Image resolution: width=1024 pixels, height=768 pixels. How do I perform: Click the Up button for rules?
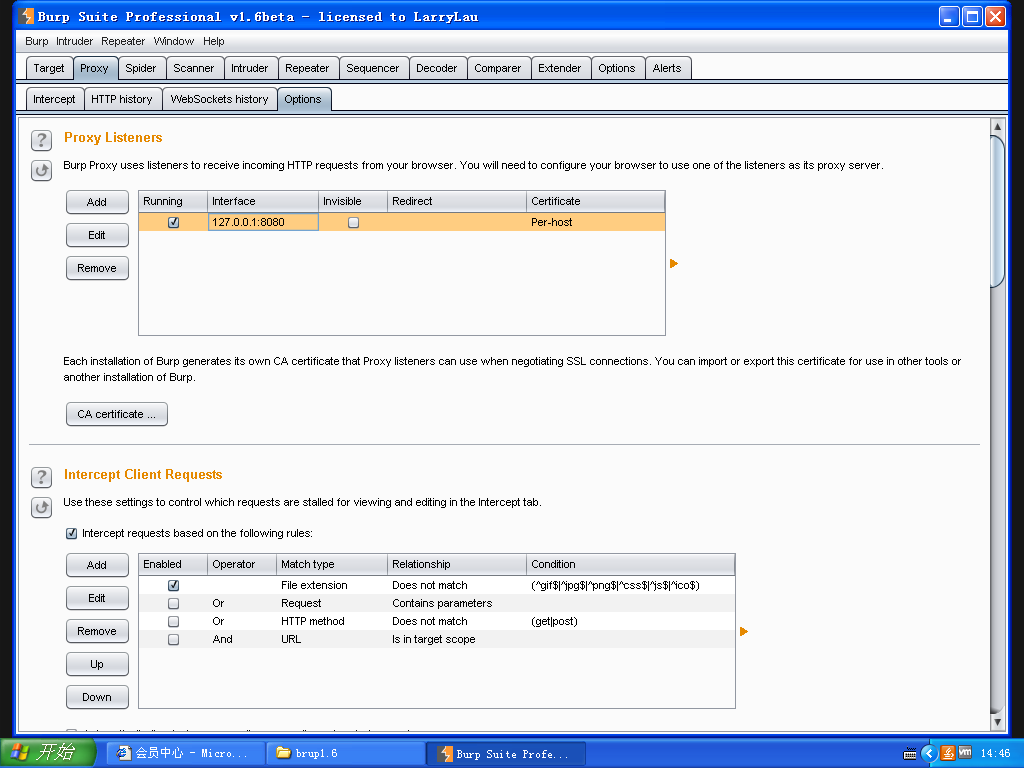tap(97, 664)
